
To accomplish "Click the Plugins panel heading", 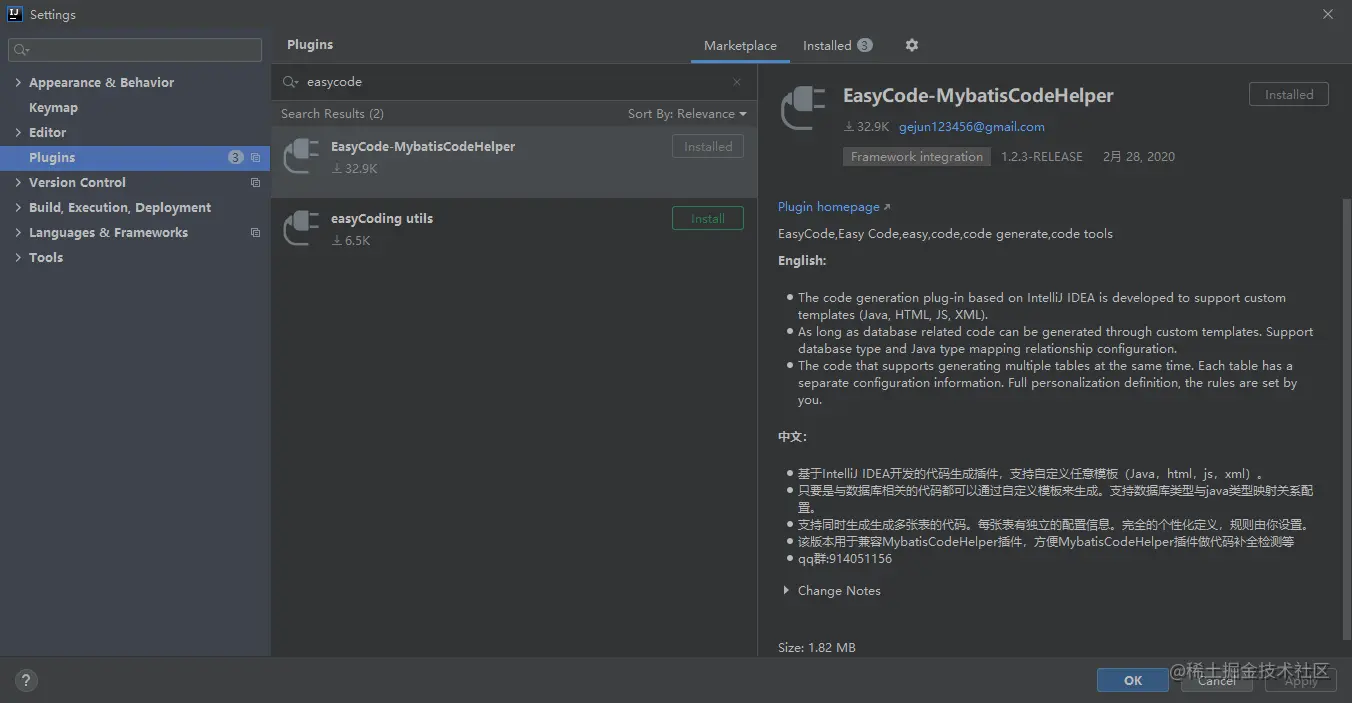I will [x=310, y=45].
